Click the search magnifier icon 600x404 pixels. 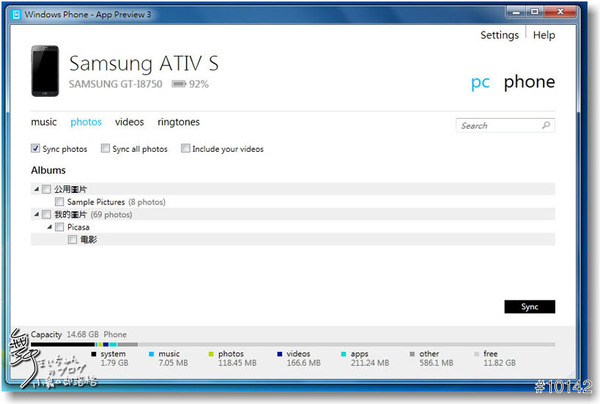coord(546,125)
